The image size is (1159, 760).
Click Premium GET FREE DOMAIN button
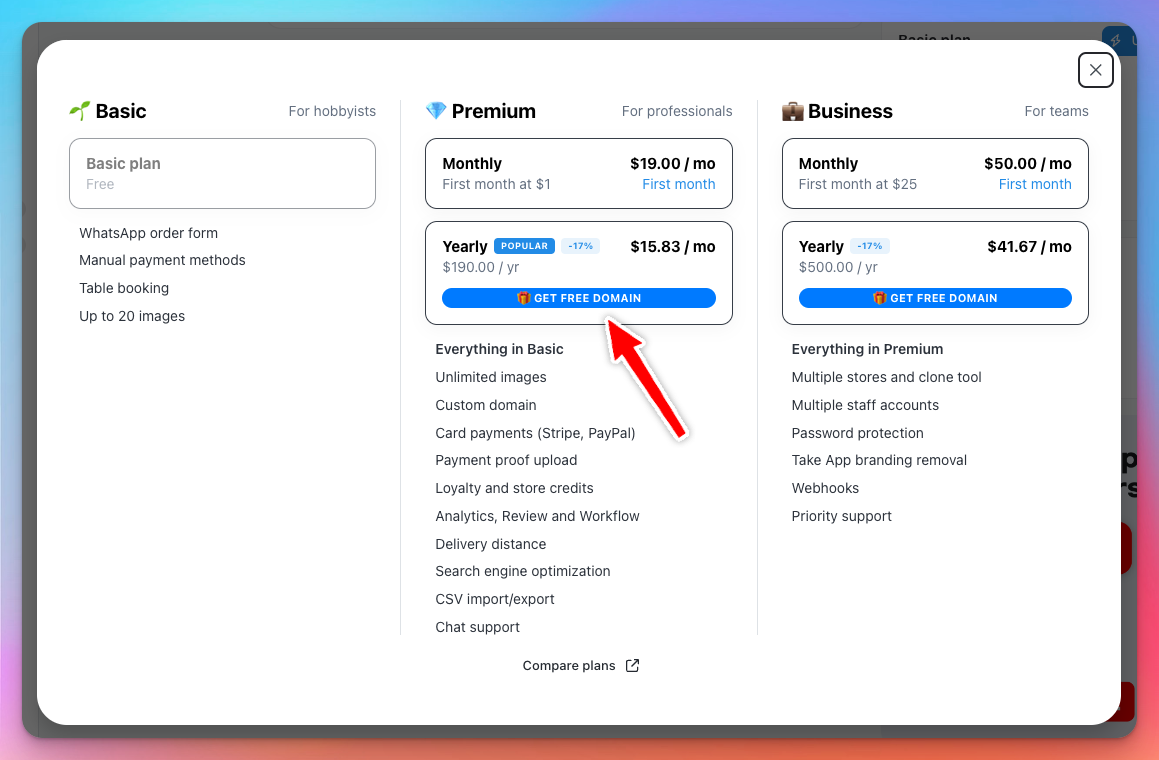point(579,298)
